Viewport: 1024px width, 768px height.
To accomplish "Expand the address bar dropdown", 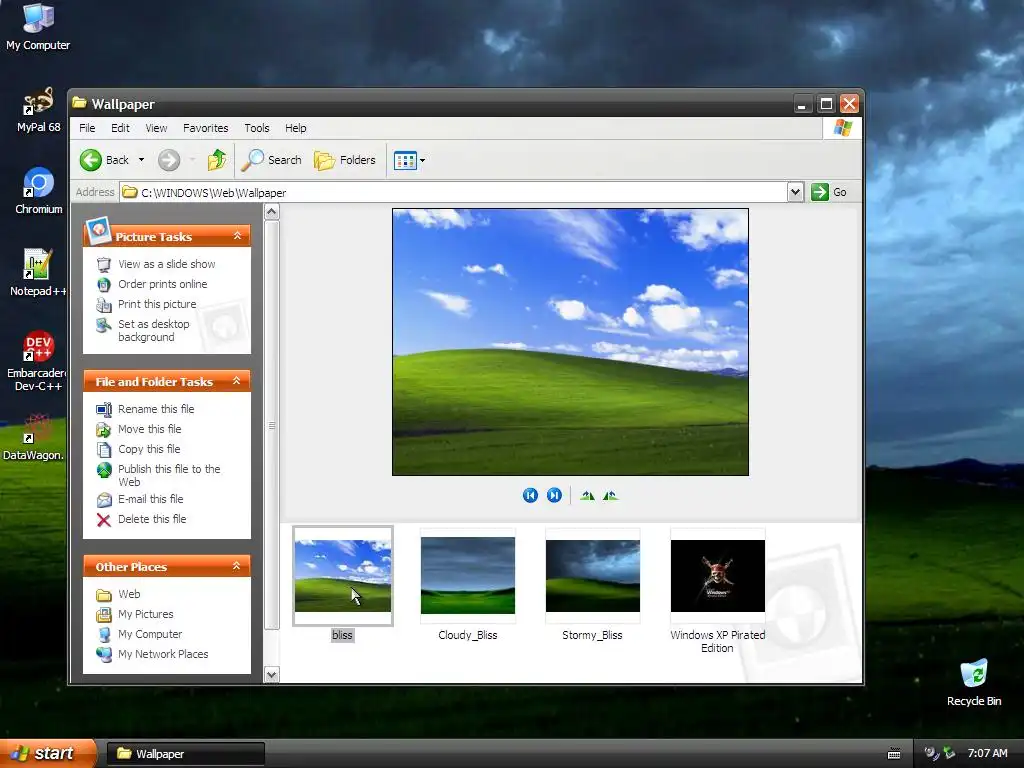I will tap(795, 192).
